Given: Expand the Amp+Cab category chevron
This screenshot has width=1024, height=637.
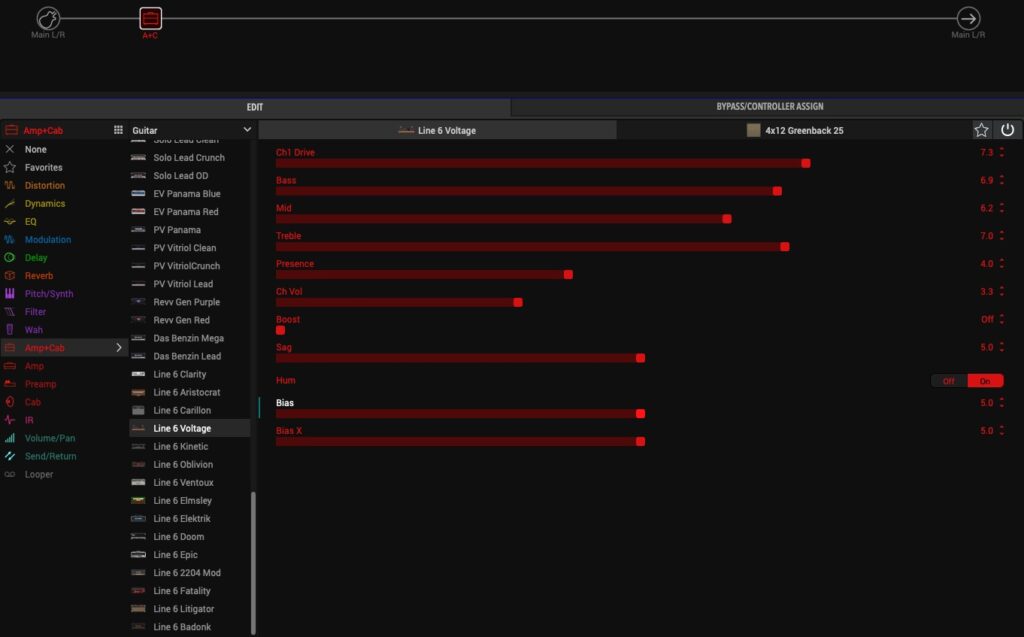Looking at the screenshot, I should point(119,348).
